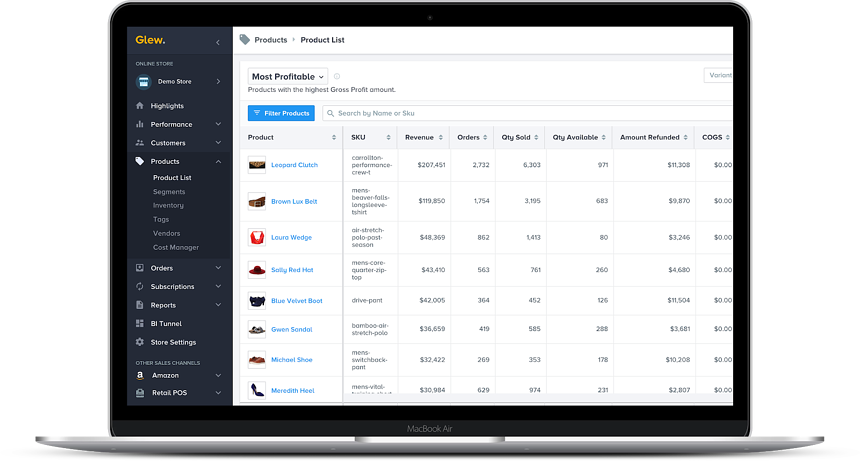Open the Gwen Sandal product link

(x=292, y=329)
